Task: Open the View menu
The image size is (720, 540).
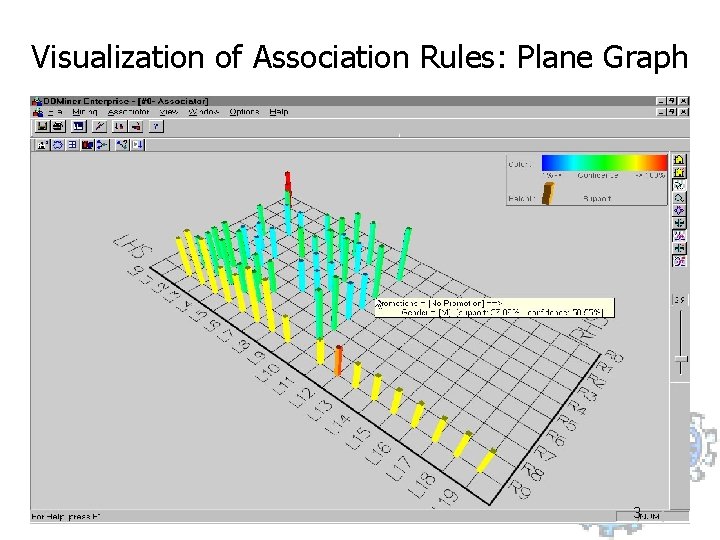Action: pyautogui.click(x=169, y=112)
